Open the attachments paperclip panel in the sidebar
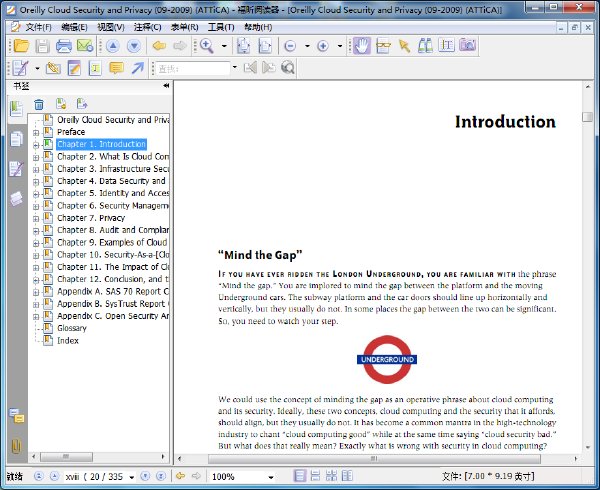The image size is (600, 490). point(16,446)
